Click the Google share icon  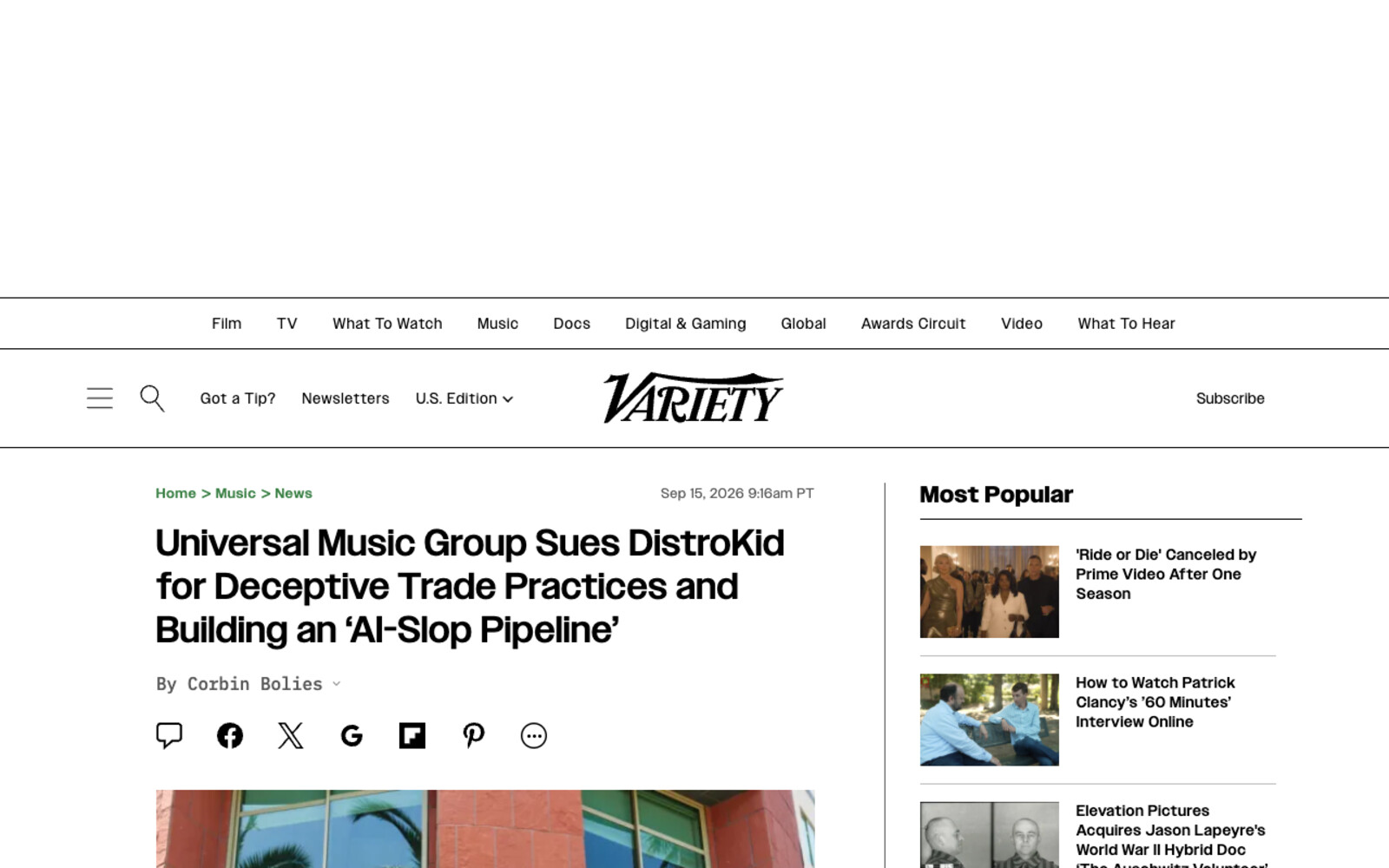(352, 735)
